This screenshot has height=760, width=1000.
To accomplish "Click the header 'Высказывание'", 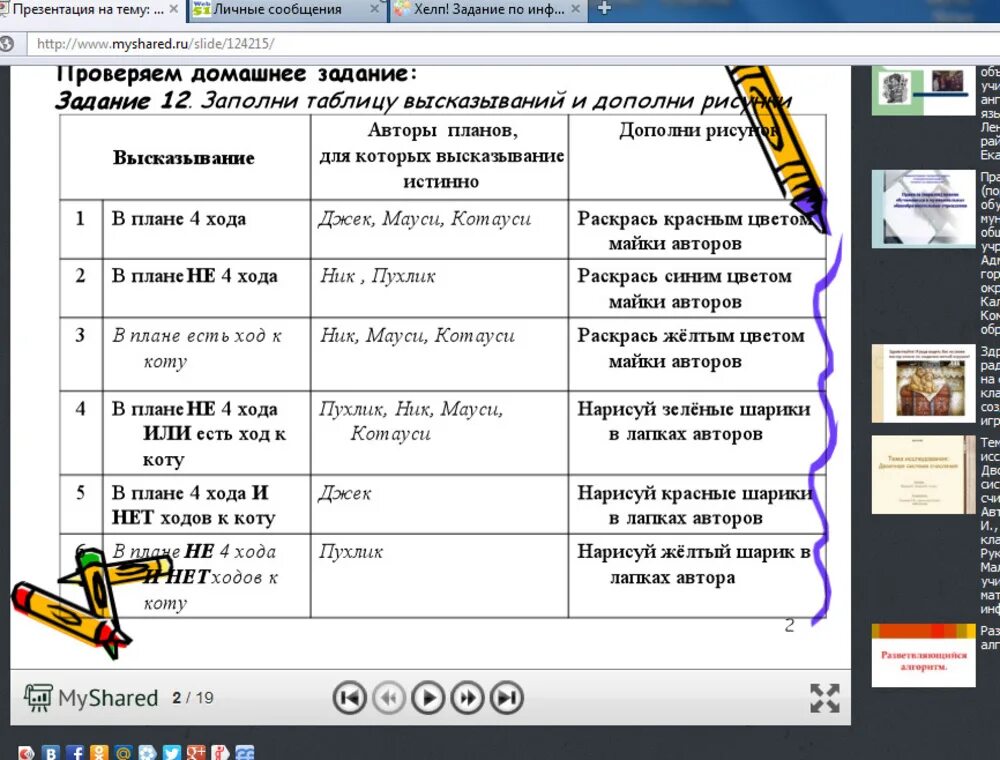I will (184, 157).
